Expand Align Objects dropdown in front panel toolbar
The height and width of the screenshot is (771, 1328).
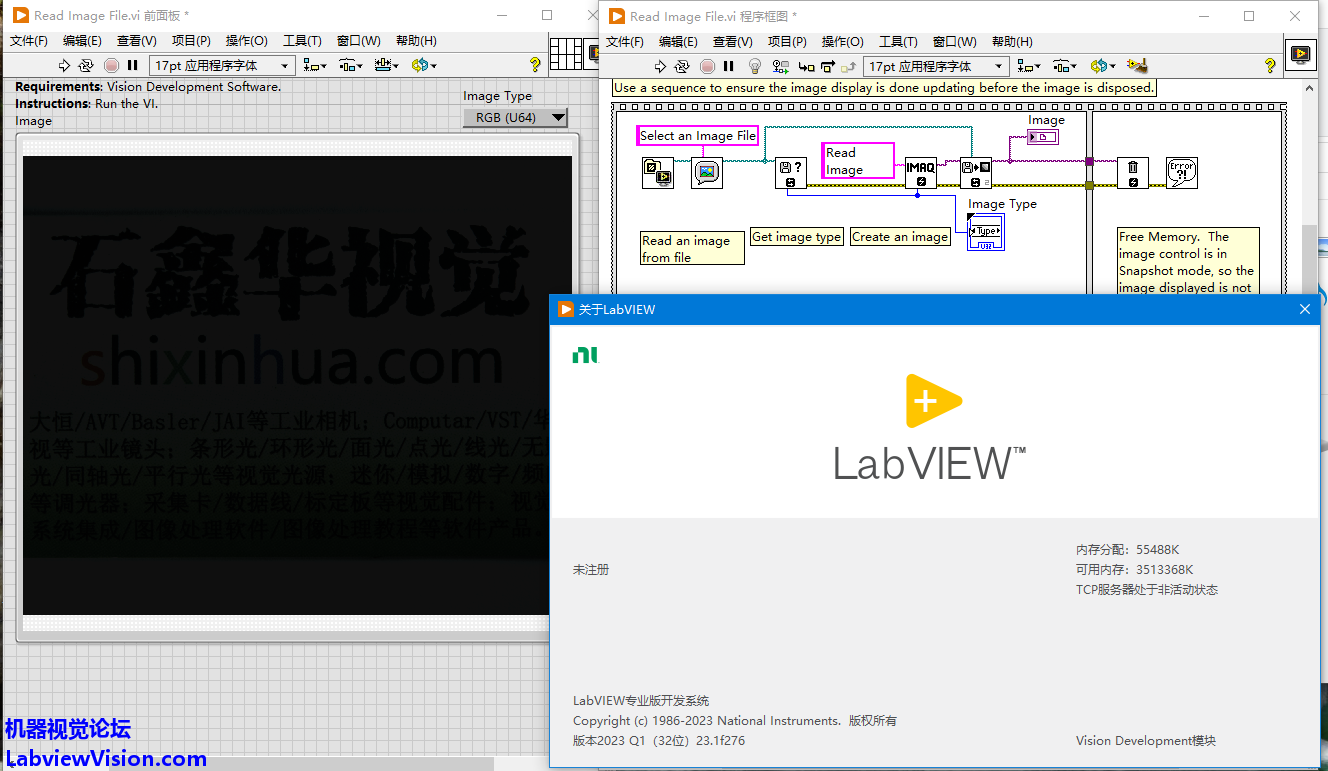315,65
